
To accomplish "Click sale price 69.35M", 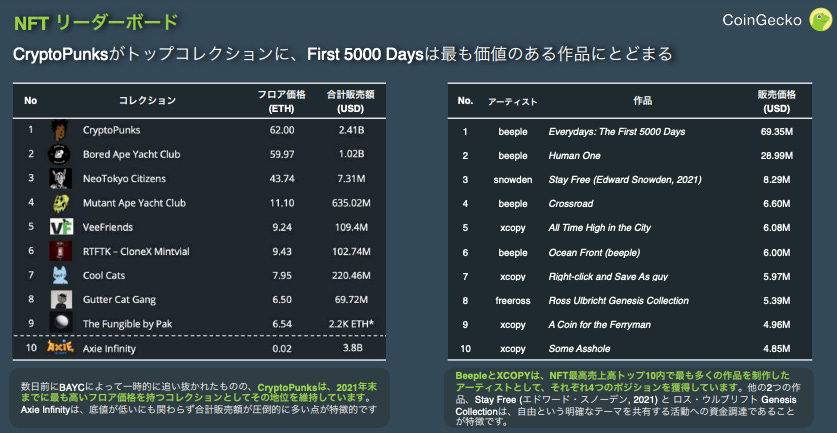I will pos(776,131).
